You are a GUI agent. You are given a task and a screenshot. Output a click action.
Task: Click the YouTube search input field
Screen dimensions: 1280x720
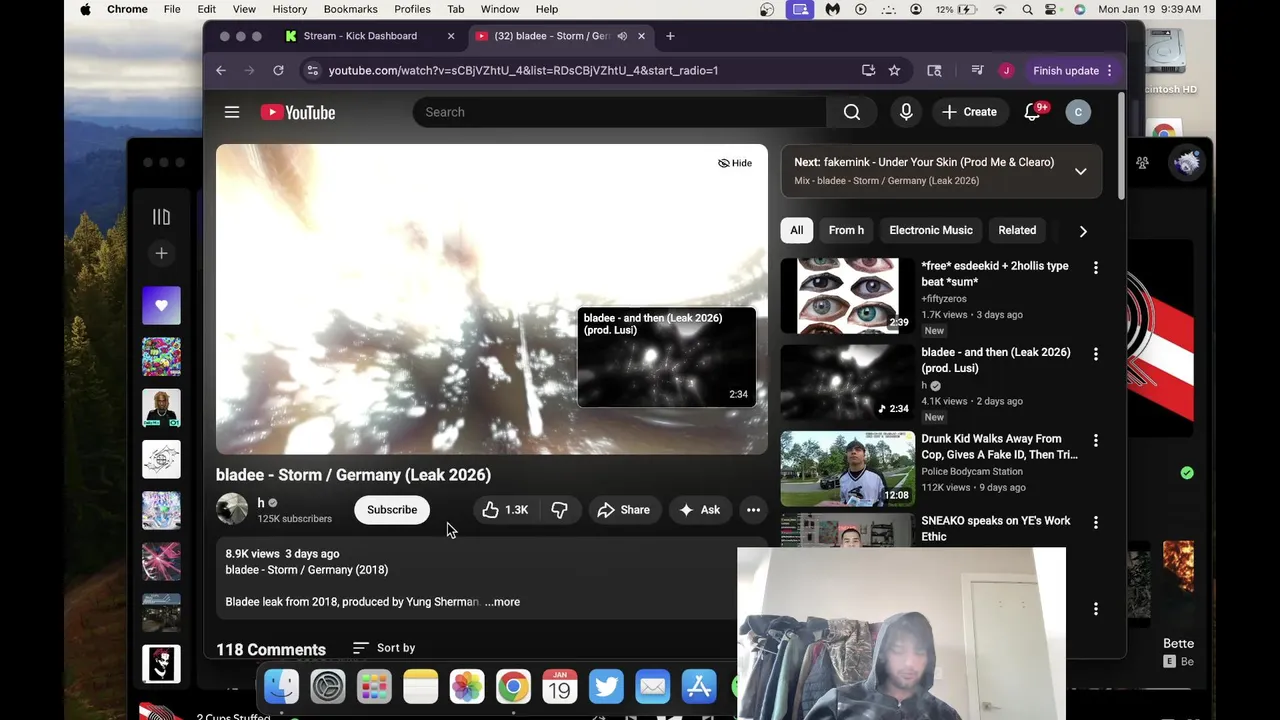pos(620,112)
